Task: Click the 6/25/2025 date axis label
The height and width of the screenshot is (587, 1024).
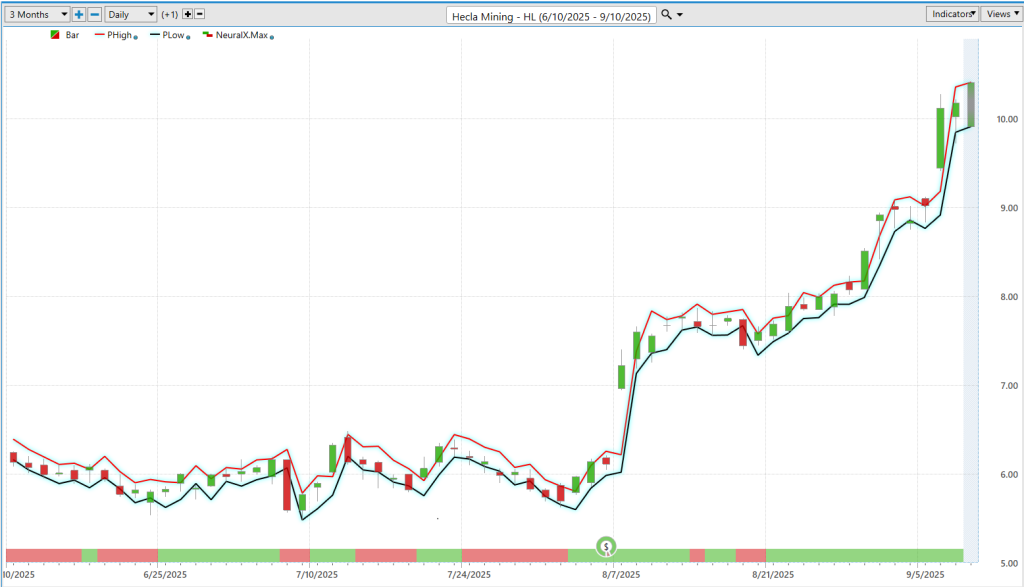Action: tap(165, 575)
